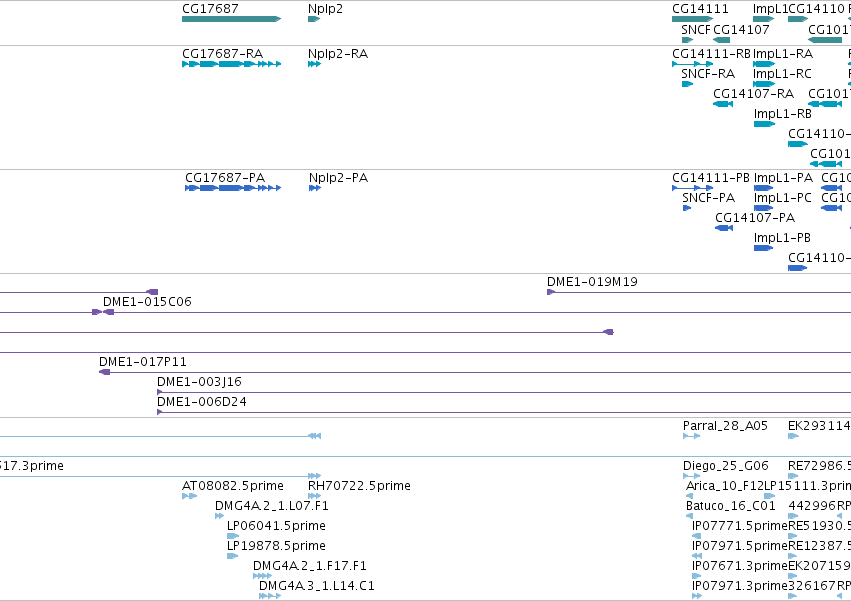This screenshot has height=601, width=851.
Task: Select the ImpL1-RB transcript label
Action: click(783, 114)
